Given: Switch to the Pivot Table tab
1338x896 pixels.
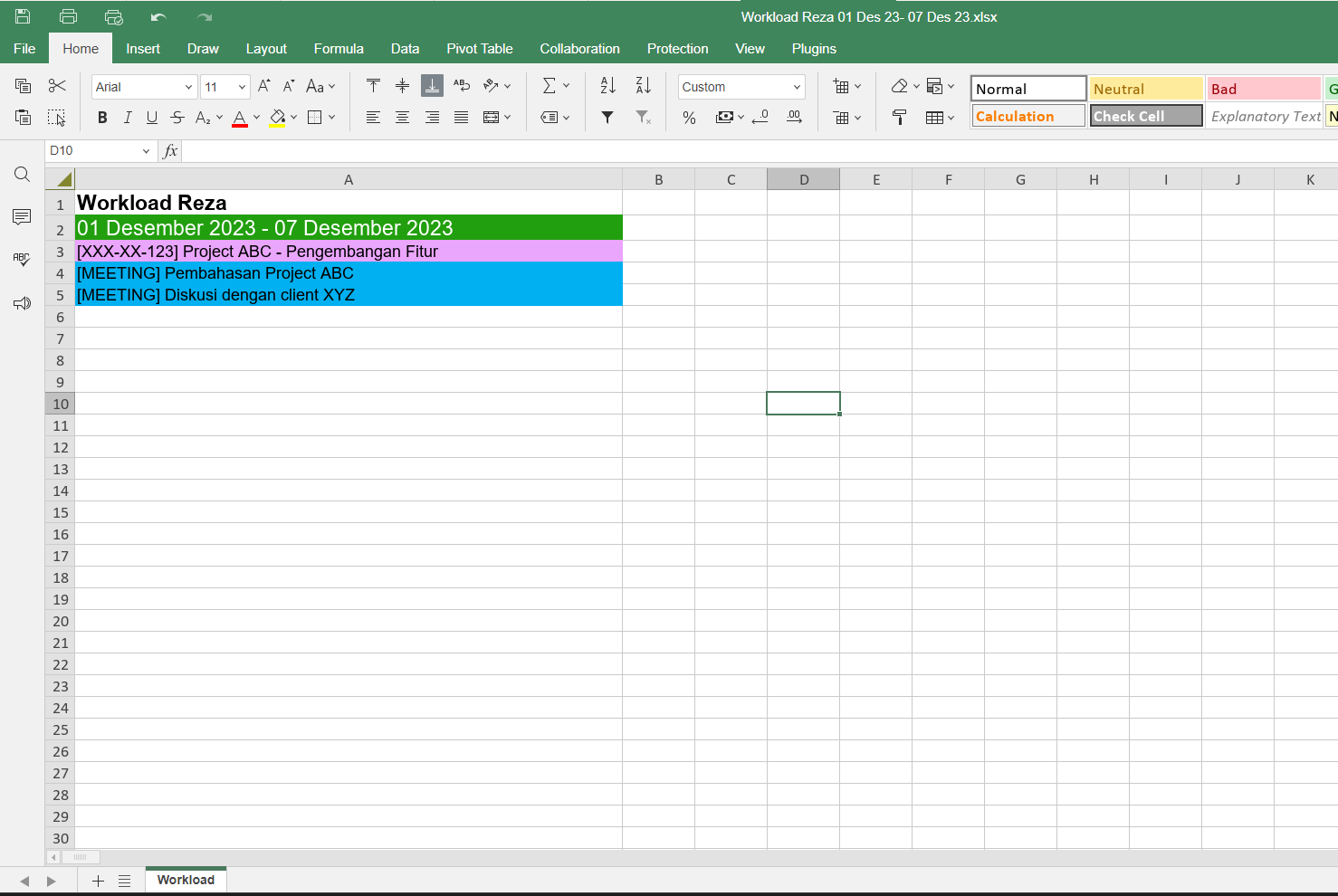Looking at the screenshot, I should [x=479, y=49].
